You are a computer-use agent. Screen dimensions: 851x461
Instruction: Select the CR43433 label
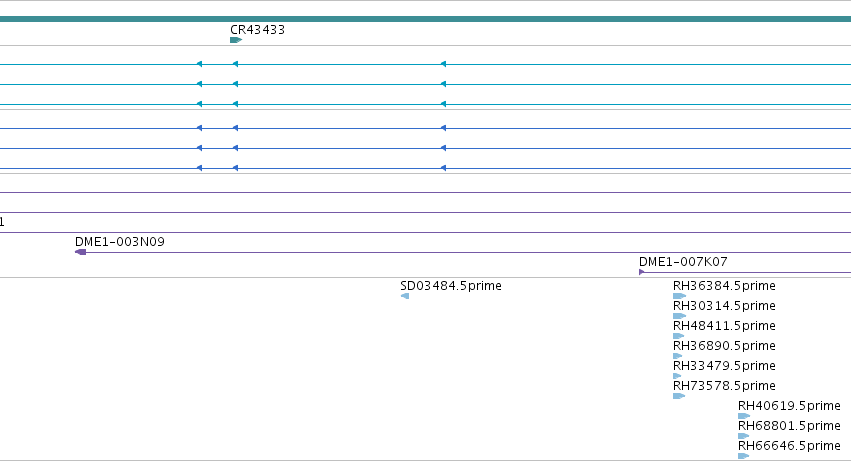coord(257,30)
